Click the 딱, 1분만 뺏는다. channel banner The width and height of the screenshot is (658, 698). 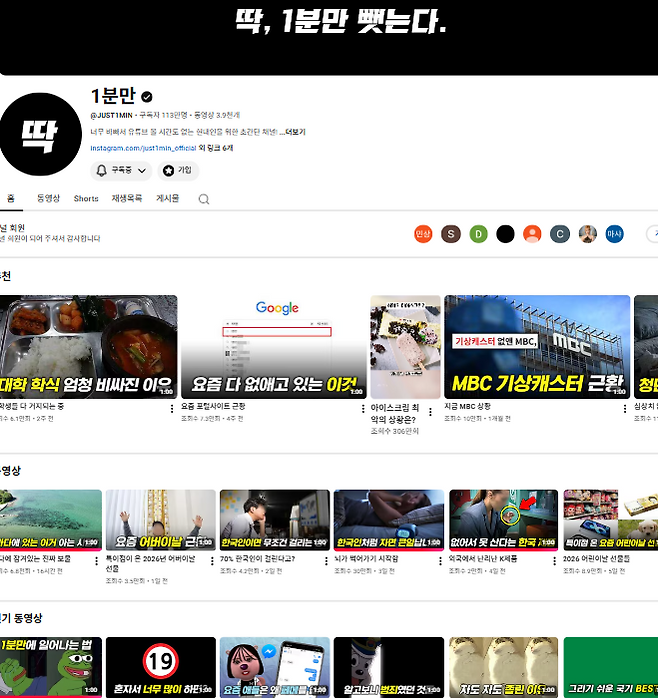pyautogui.click(x=329, y=37)
